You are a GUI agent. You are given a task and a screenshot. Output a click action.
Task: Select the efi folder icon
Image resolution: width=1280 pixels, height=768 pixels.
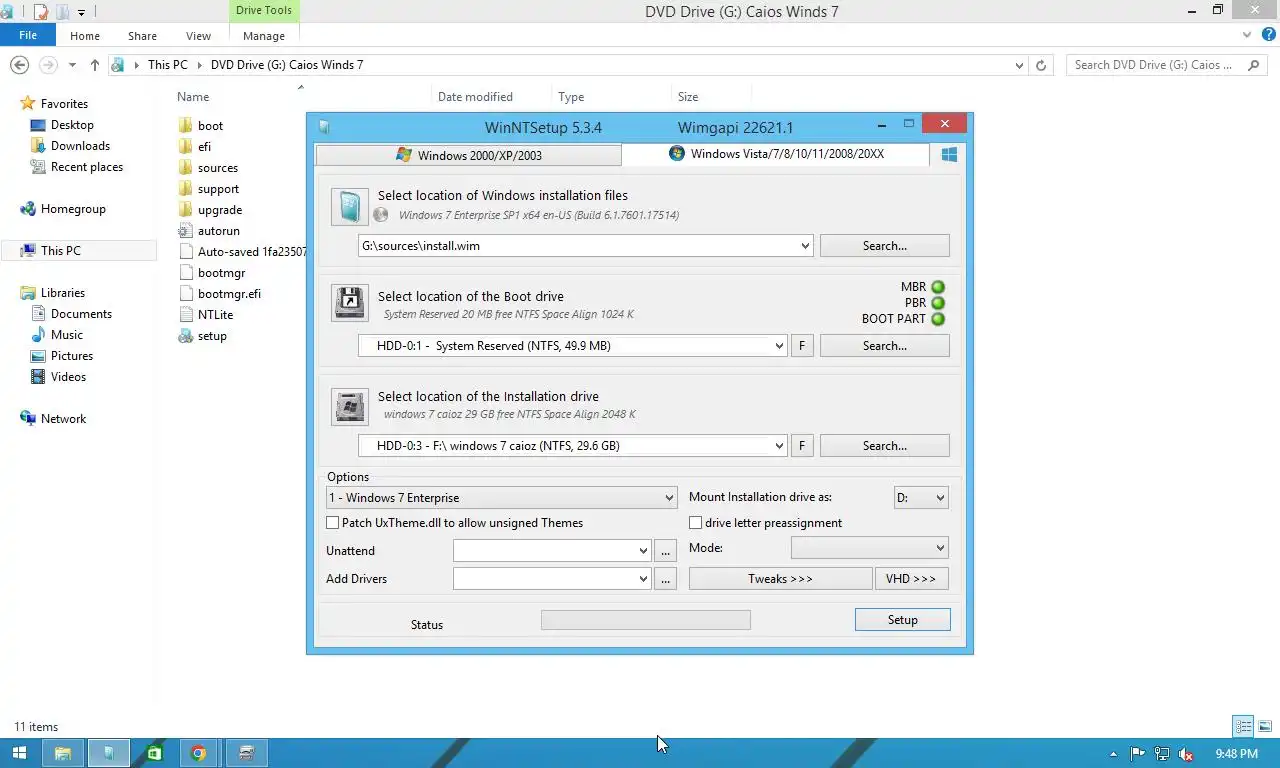coord(185,147)
